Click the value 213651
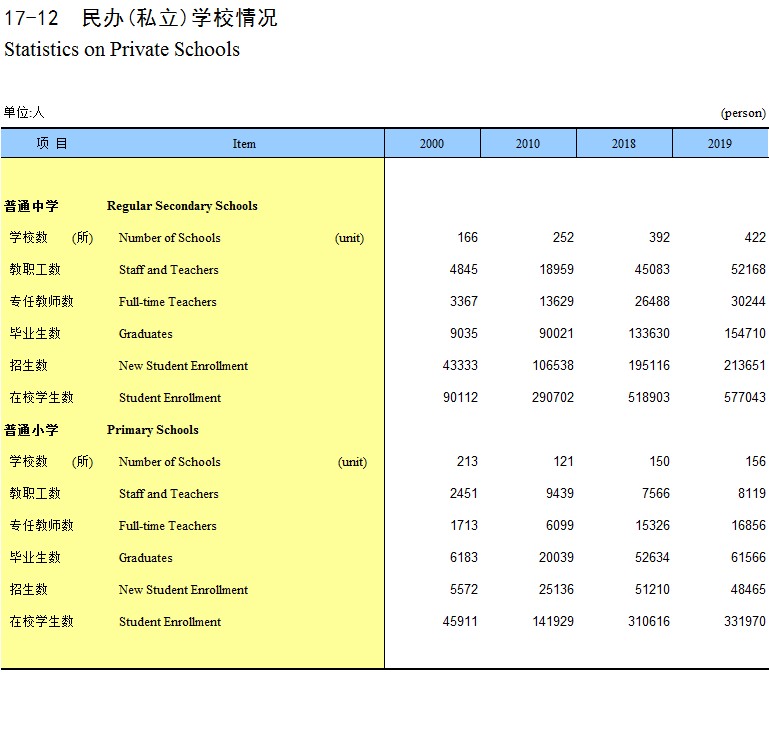The width and height of the screenshot is (769, 734). (x=745, y=366)
